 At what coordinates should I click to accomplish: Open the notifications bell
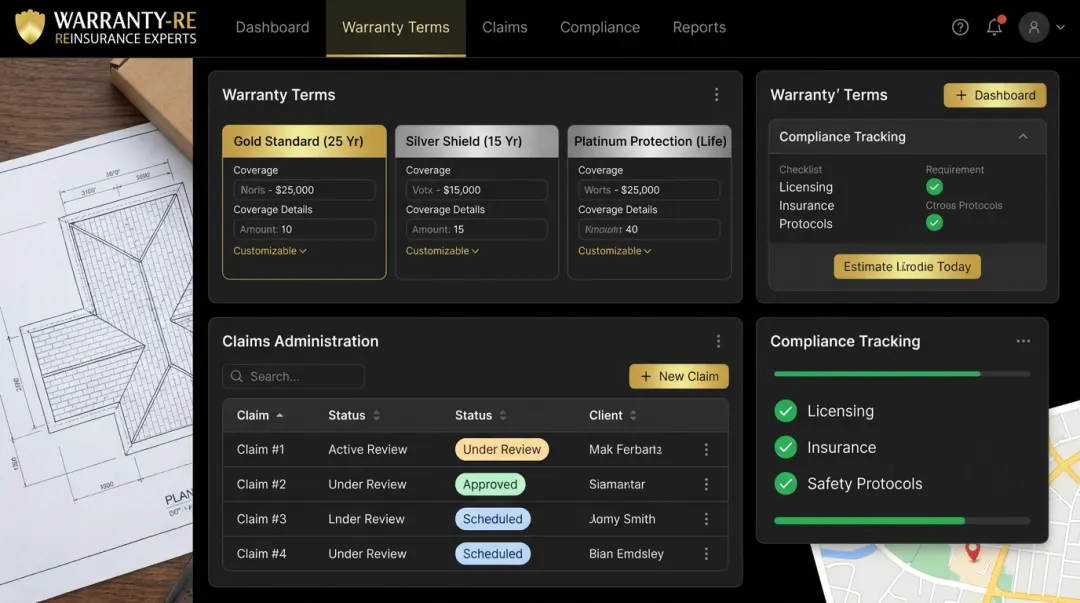click(x=995, y=26)
